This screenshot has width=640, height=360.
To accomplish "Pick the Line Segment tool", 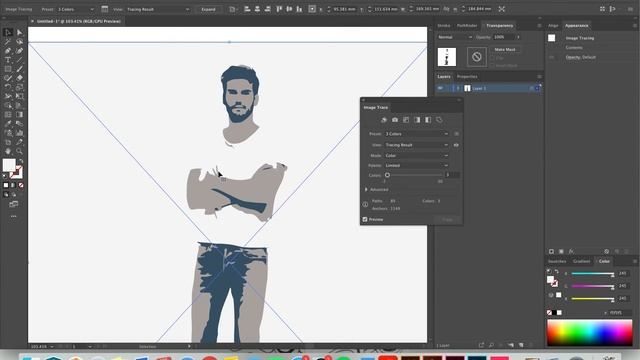I will pyautogui.click(x=19, y=60).
